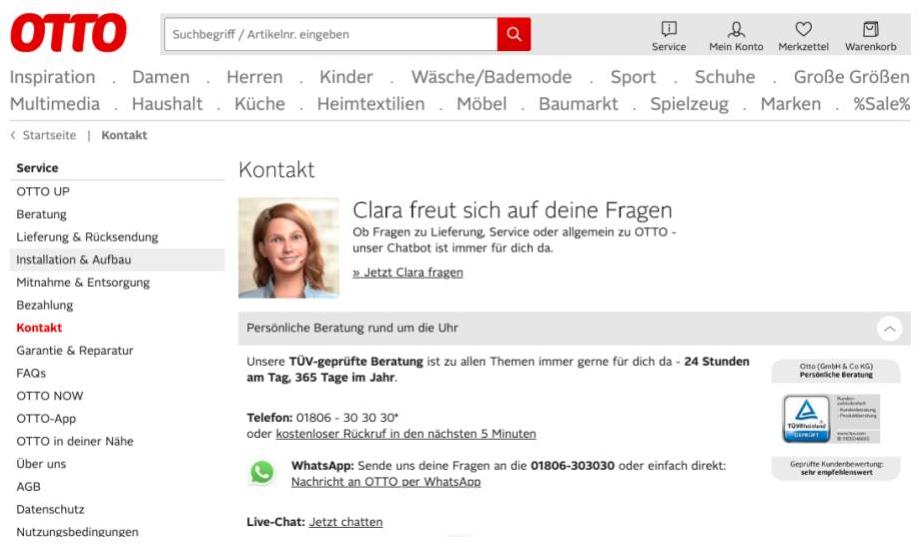Open the Merkzettel heart icon
Viewport: 924px width, 554px height.
click(803, 37)
